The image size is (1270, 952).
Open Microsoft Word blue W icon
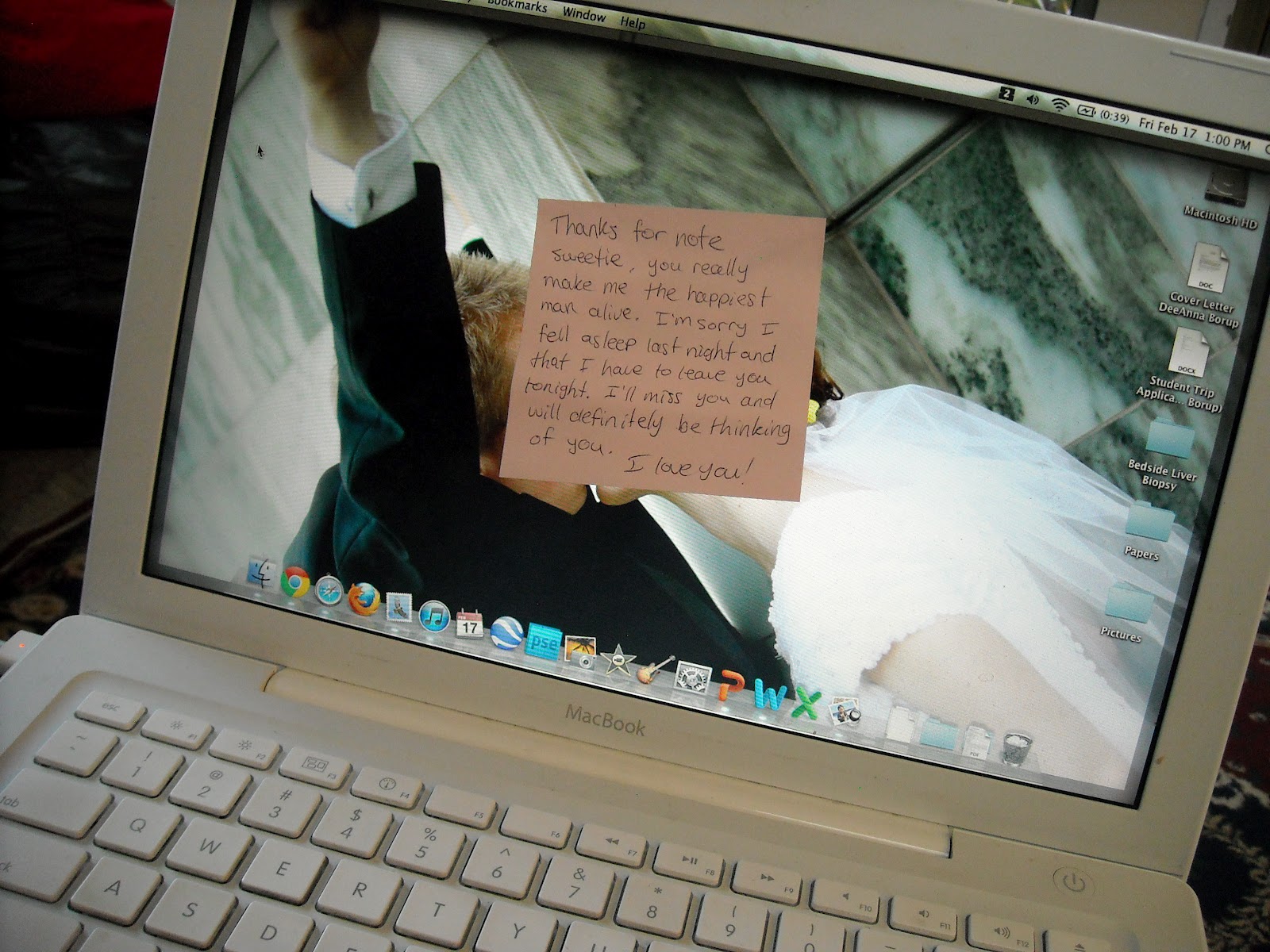coord(770,696)
